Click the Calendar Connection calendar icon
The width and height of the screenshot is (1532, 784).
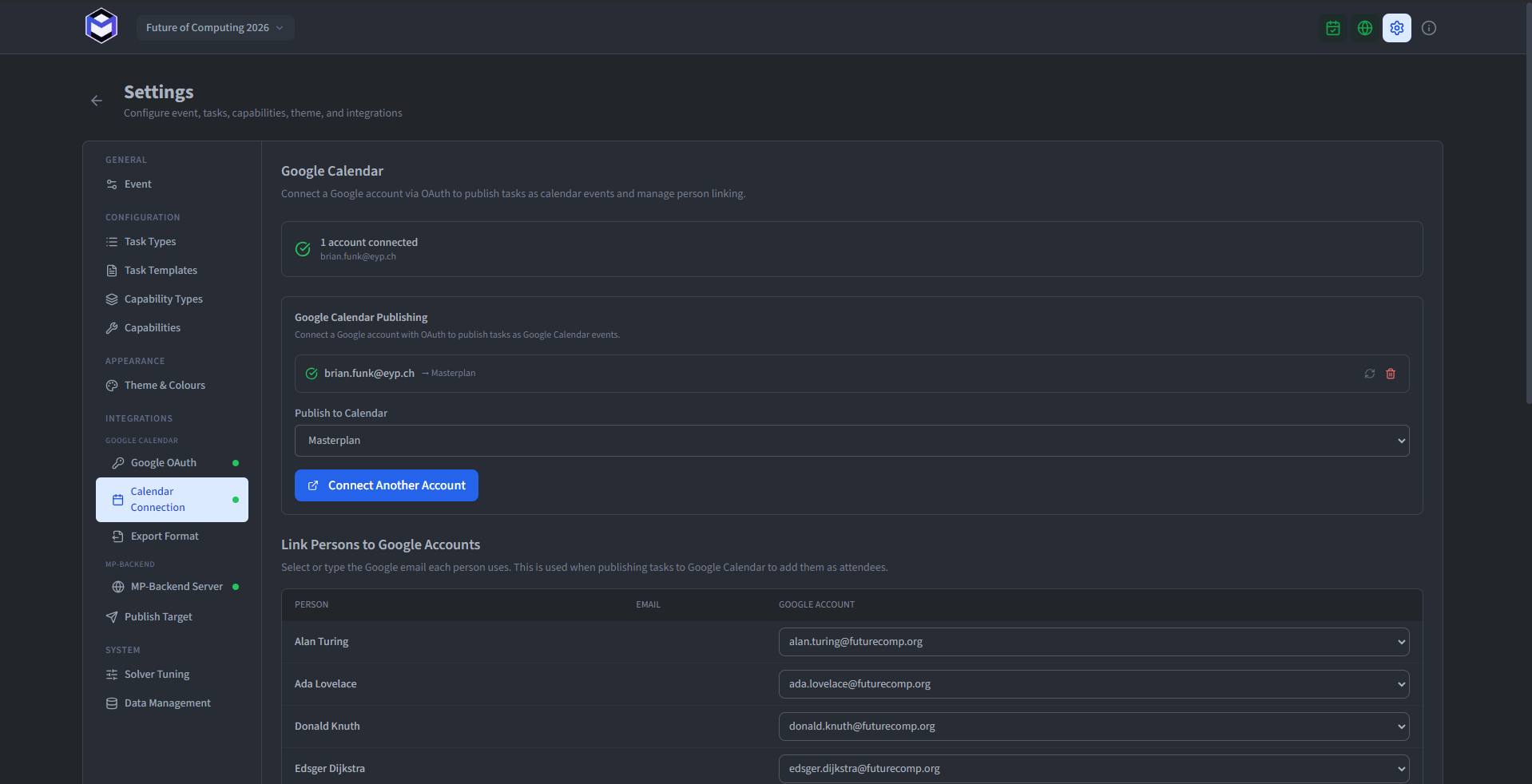[118, 500]
